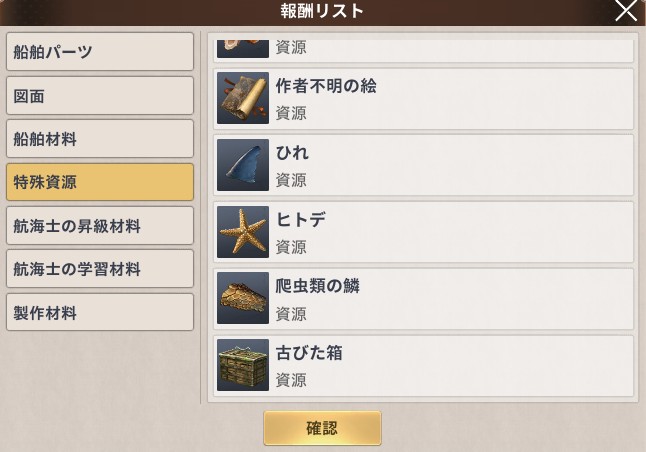Switch to the 図面 category

(100, 96)
